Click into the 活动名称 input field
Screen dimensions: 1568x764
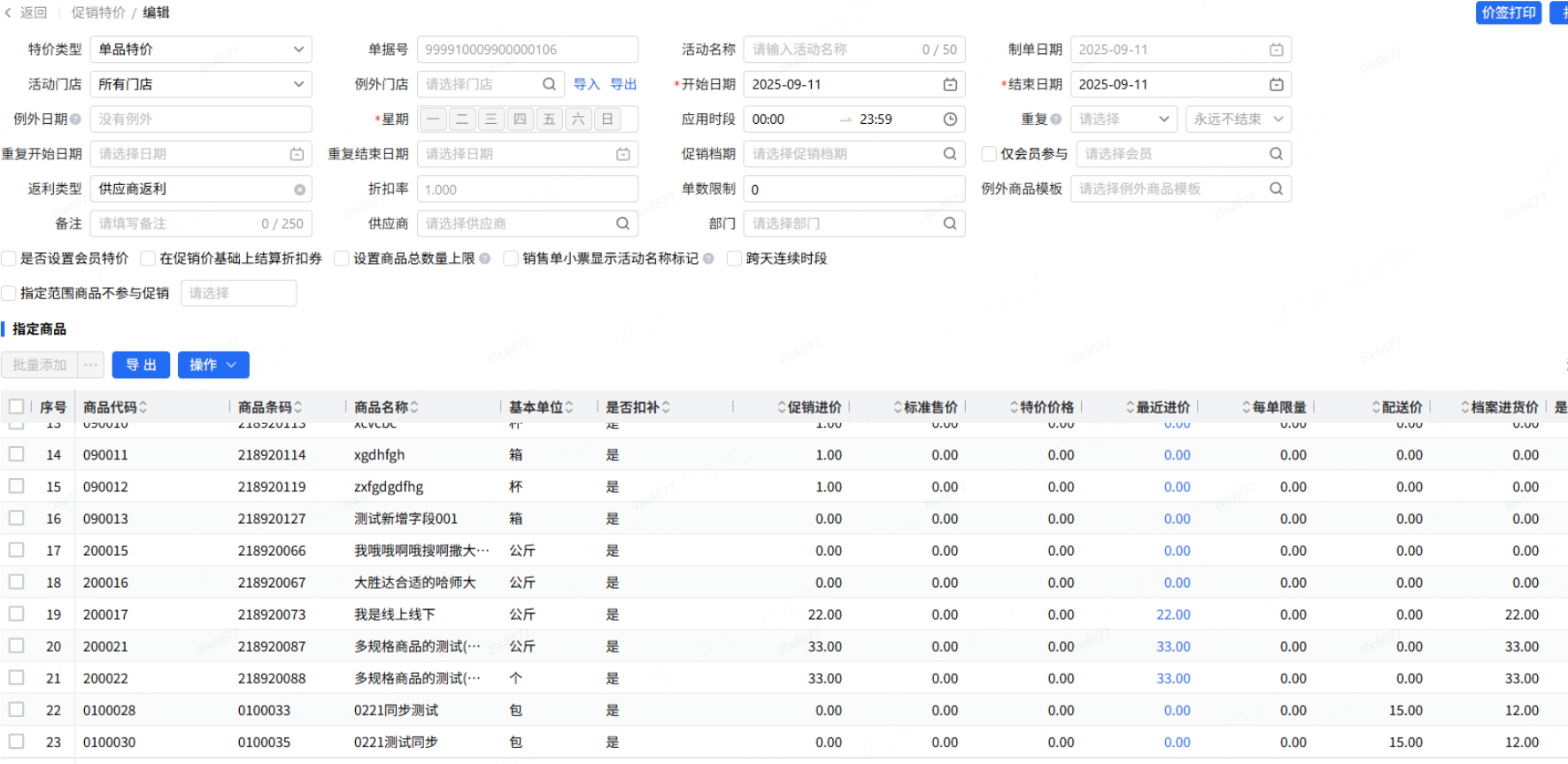(832, 50)
